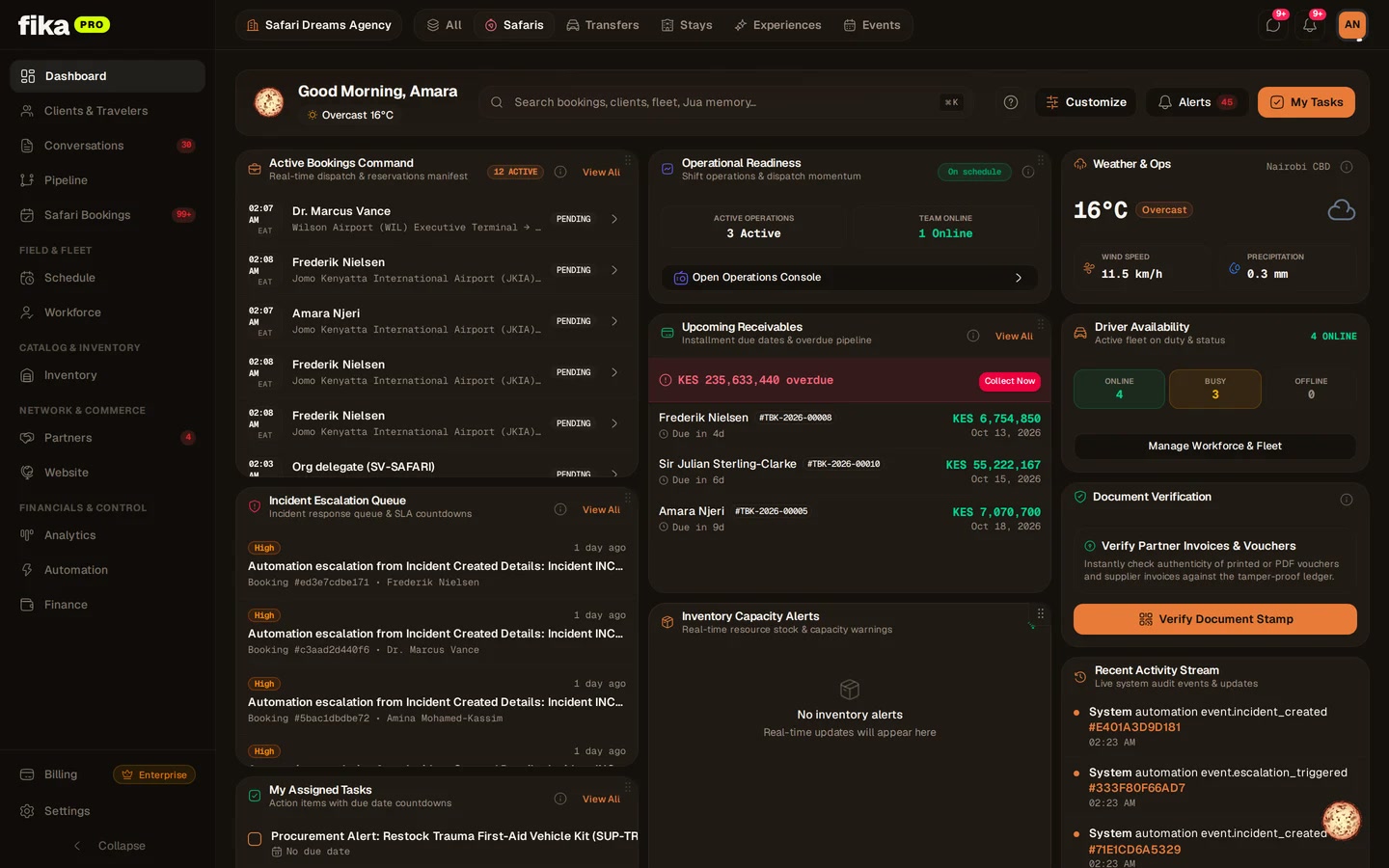Click View All in Upcoming Receivables

[1014, 337]
